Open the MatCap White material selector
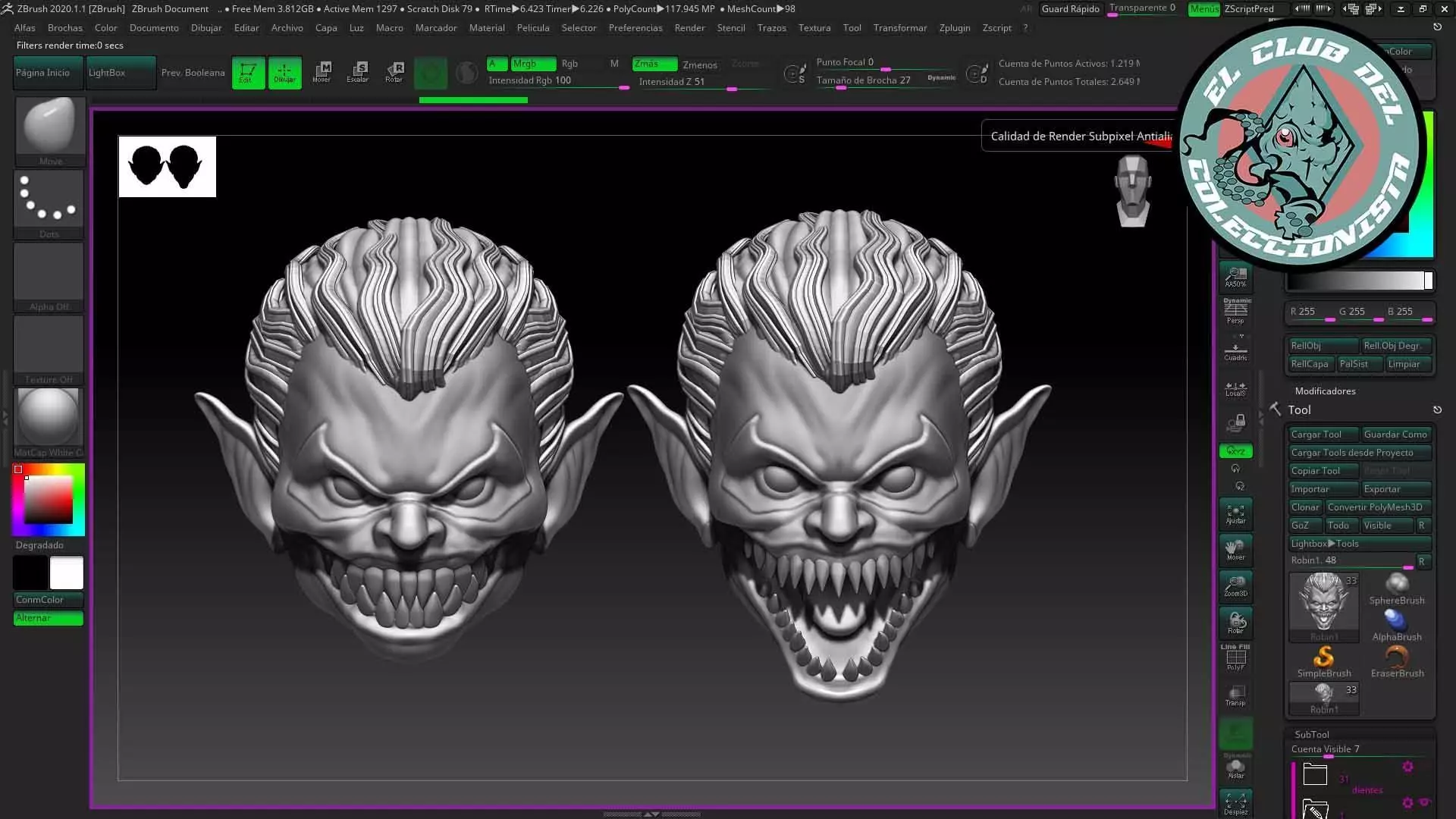 (x=50, y=422)
